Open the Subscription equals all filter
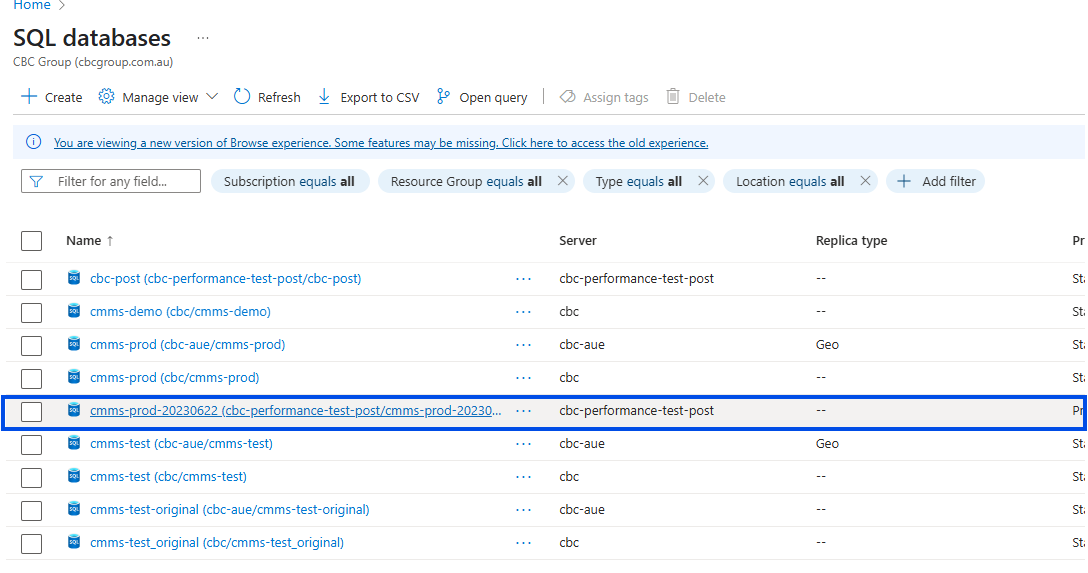 [289, 181]
